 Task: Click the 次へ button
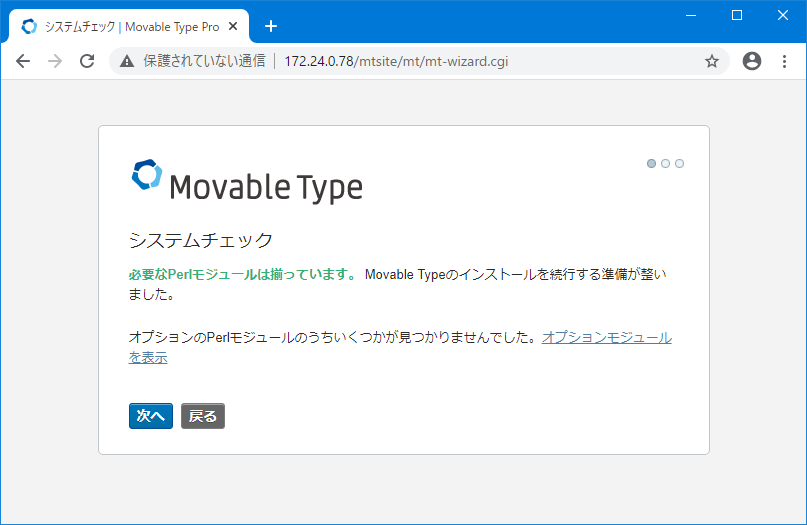coord(151,416)
